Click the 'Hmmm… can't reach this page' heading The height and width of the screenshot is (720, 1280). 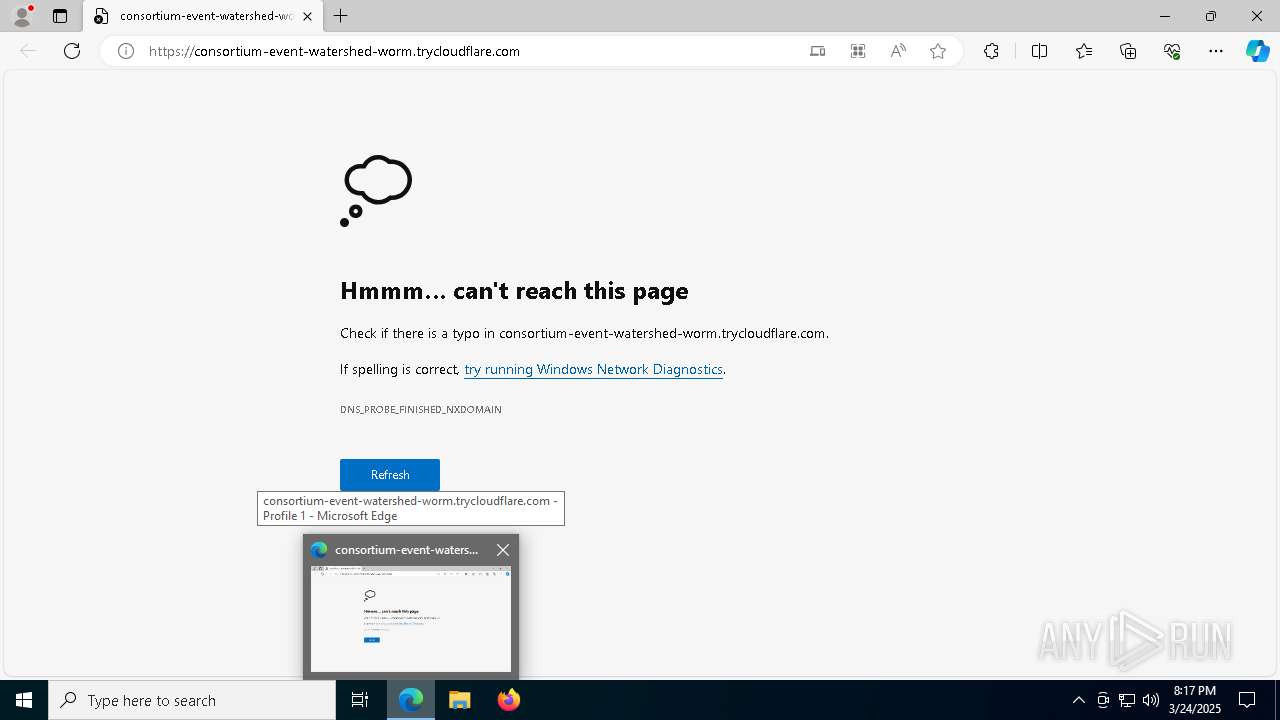(x=514, y=291)
